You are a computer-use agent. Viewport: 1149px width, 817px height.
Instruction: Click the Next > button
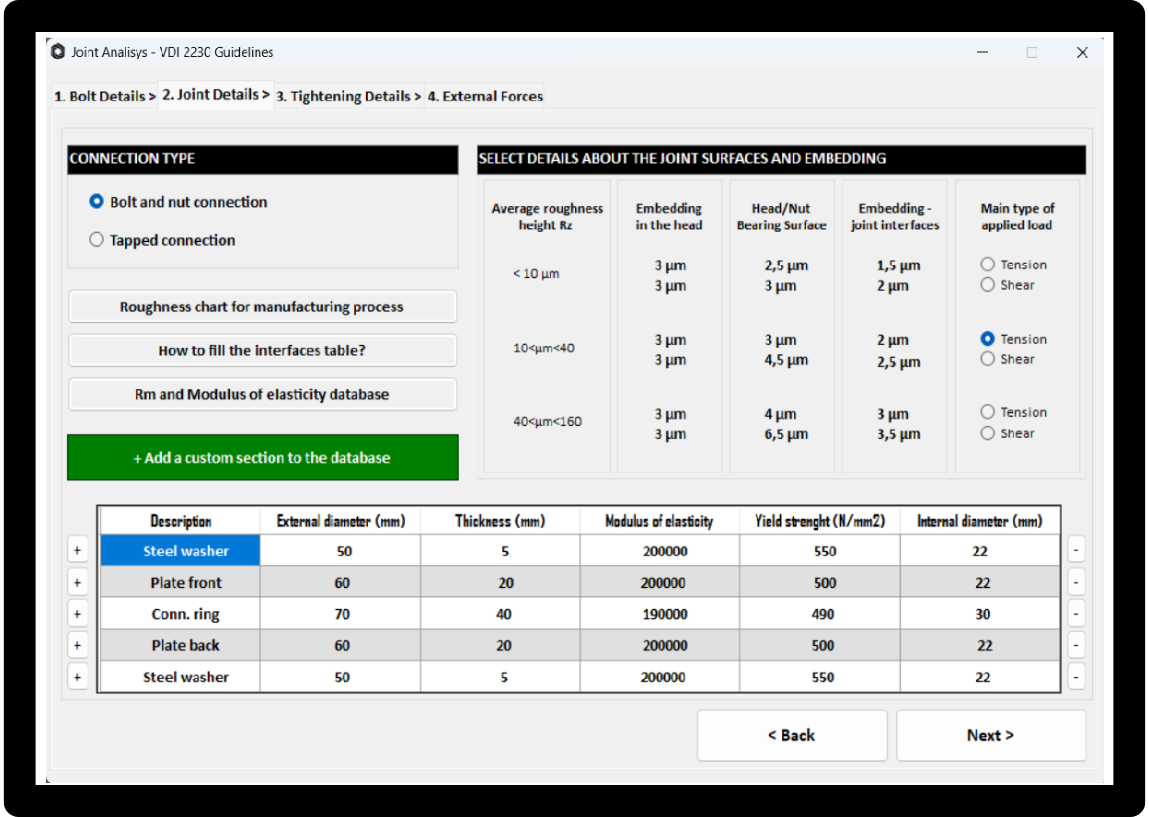(991, 735)
